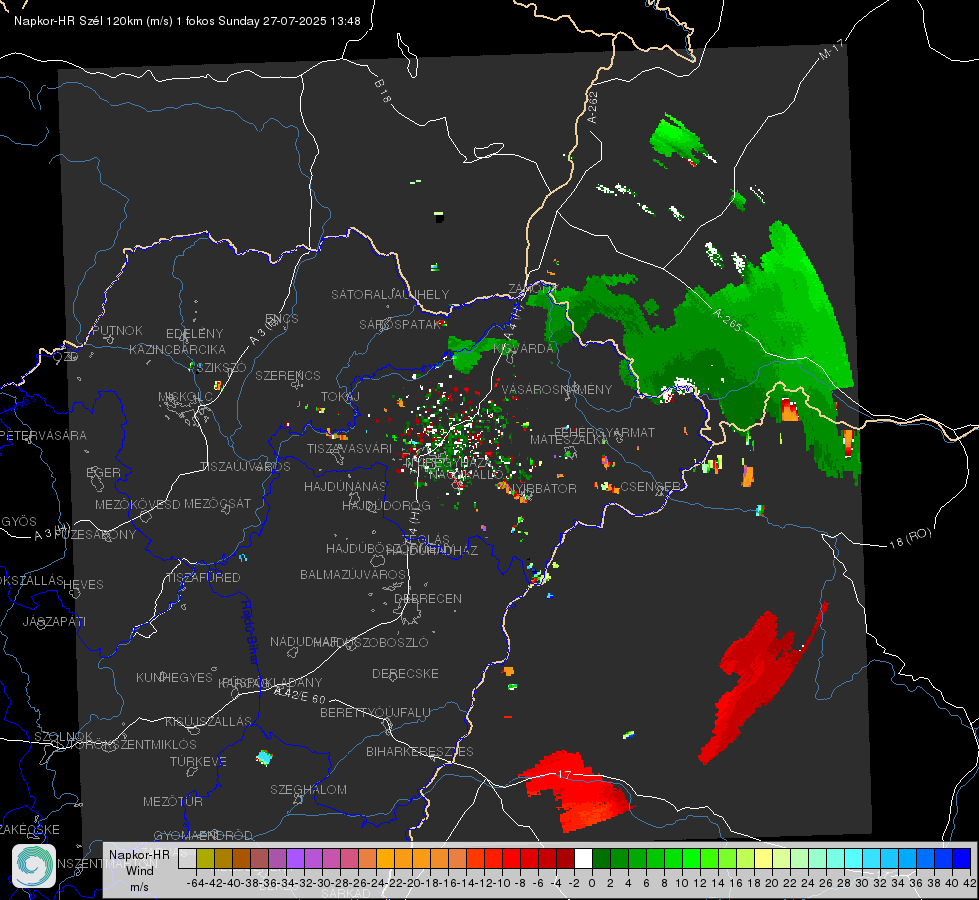Viewport: 979px width, 900px height.
Task: Click the radar title text with date 27-07-2025
Action: (187, 21)
